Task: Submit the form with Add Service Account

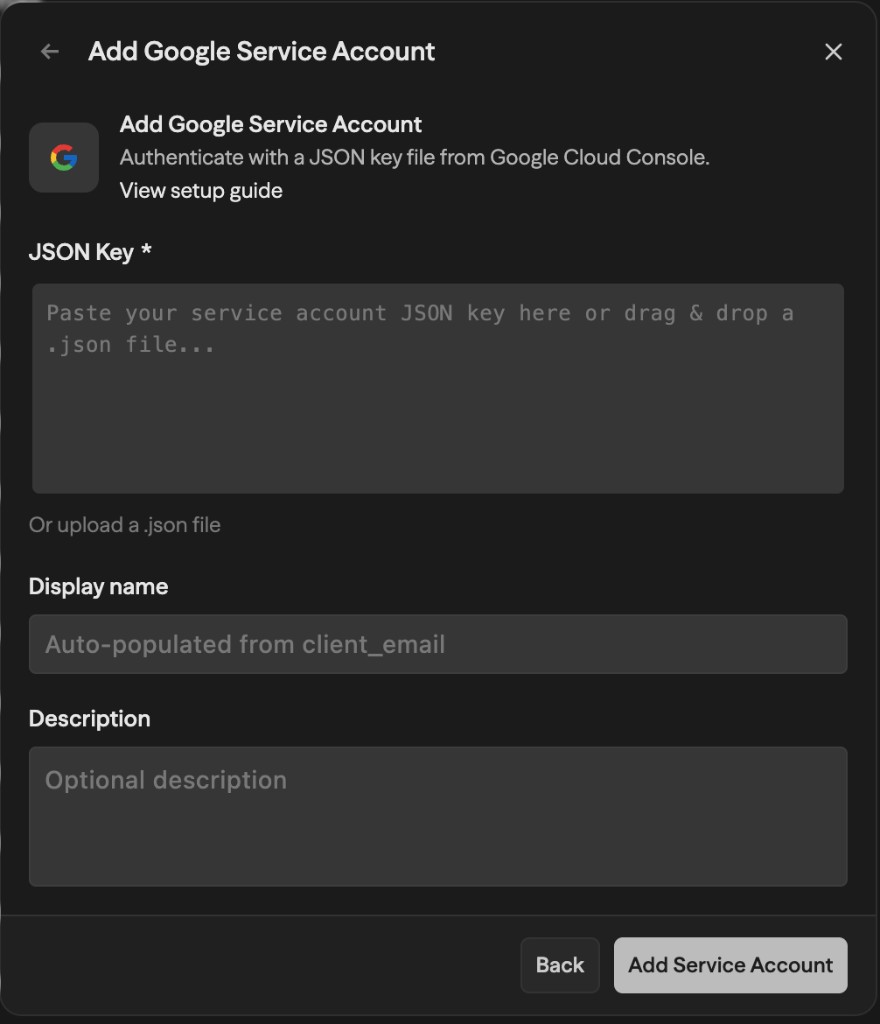Action: tap(730, 965)
